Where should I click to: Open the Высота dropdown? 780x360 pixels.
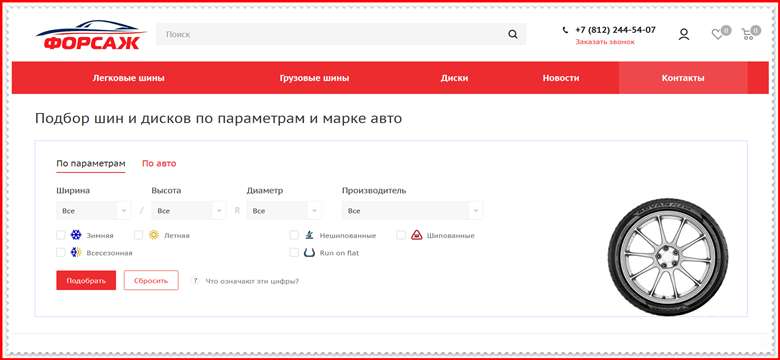click(189, 210)
